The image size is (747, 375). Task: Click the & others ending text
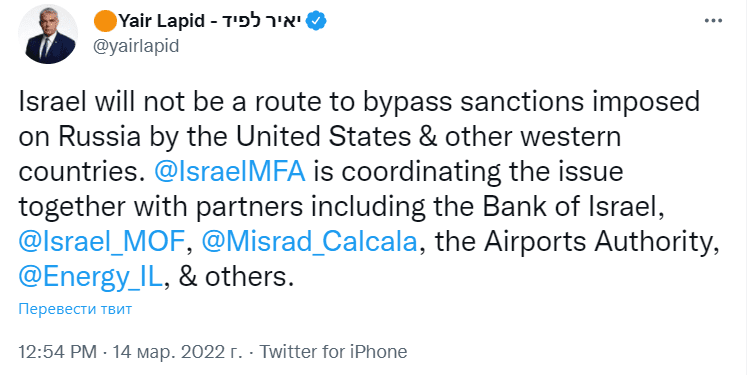(236, 277)
